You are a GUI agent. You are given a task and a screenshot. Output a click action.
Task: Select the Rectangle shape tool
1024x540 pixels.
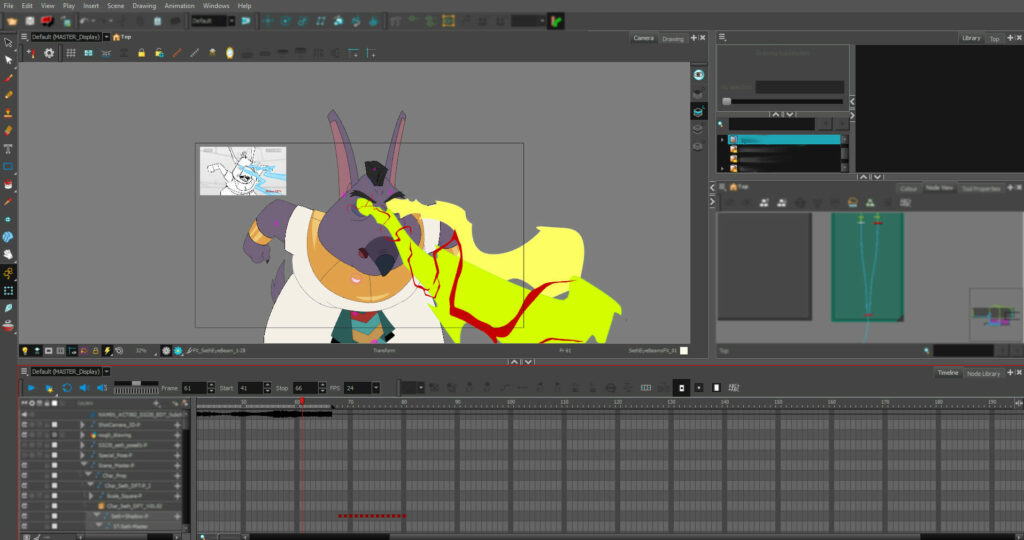click(8, 167)
